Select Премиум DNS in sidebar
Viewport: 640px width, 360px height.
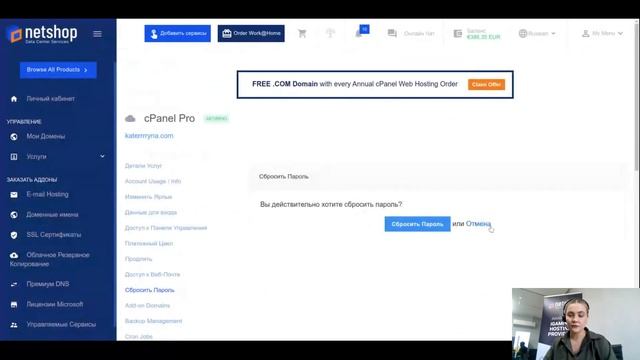(x=48, y=284)
